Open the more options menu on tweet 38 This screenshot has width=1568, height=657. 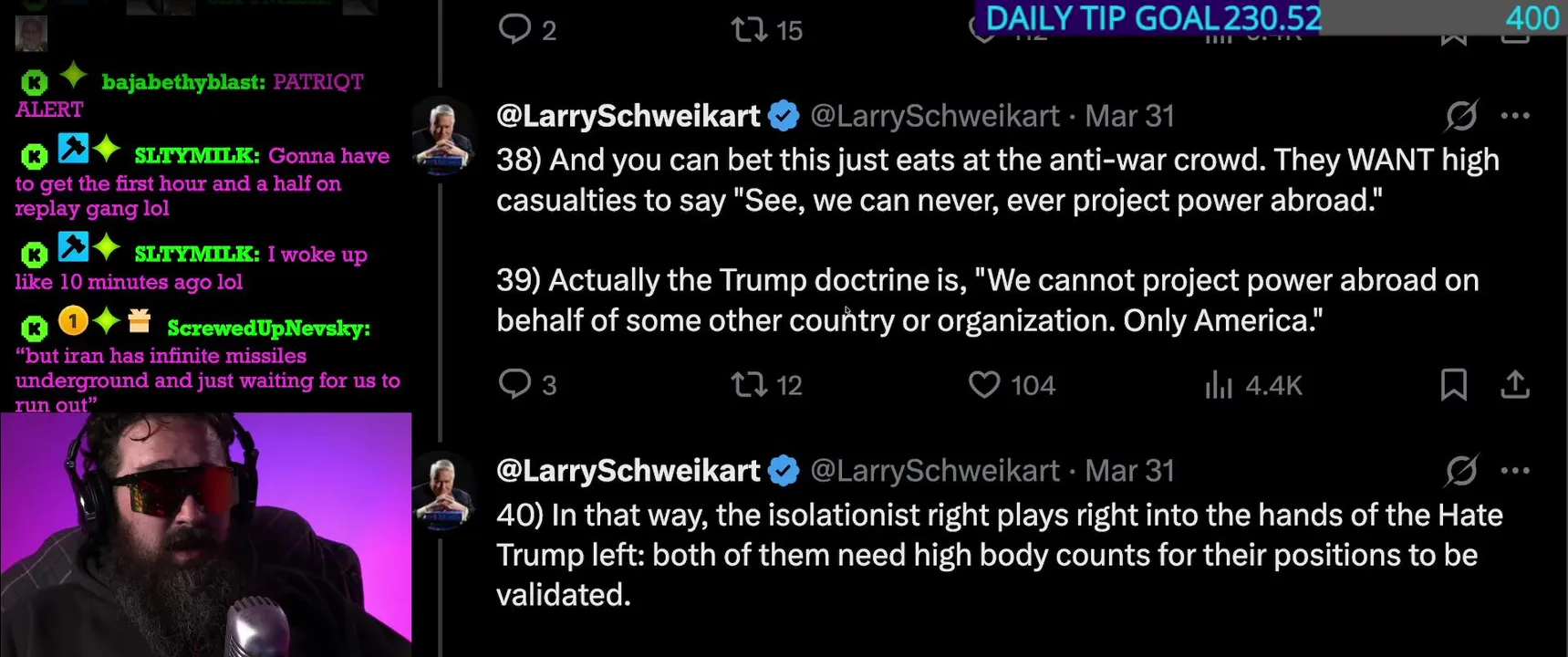pos(1514,116)
